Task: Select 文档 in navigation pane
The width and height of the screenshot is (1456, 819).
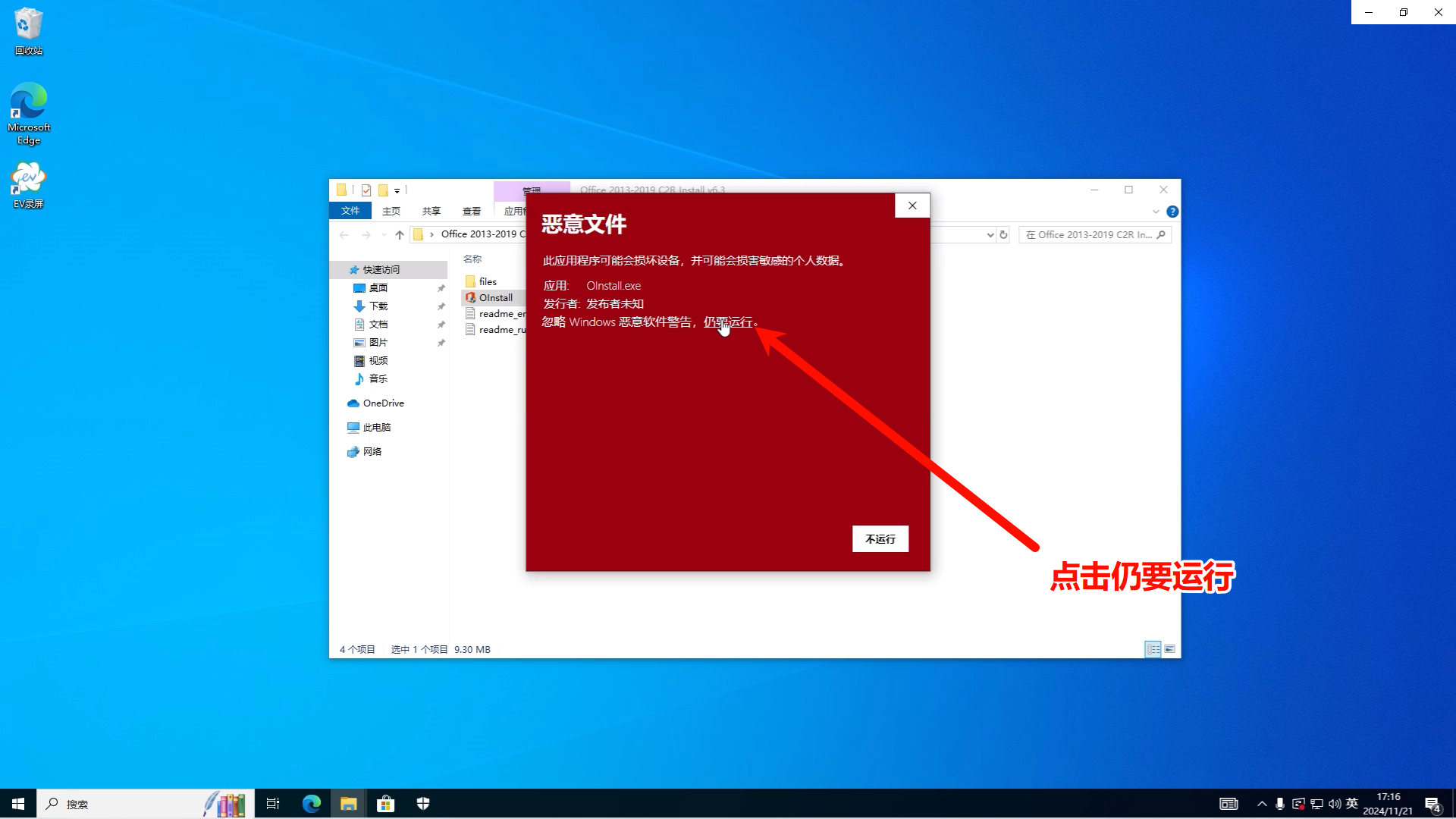Action: click(x=378, y=325)
